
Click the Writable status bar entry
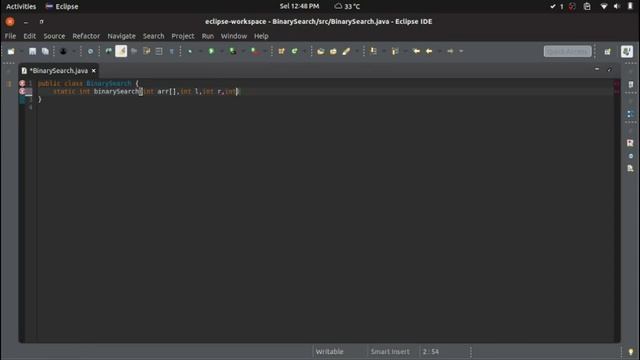329,351
